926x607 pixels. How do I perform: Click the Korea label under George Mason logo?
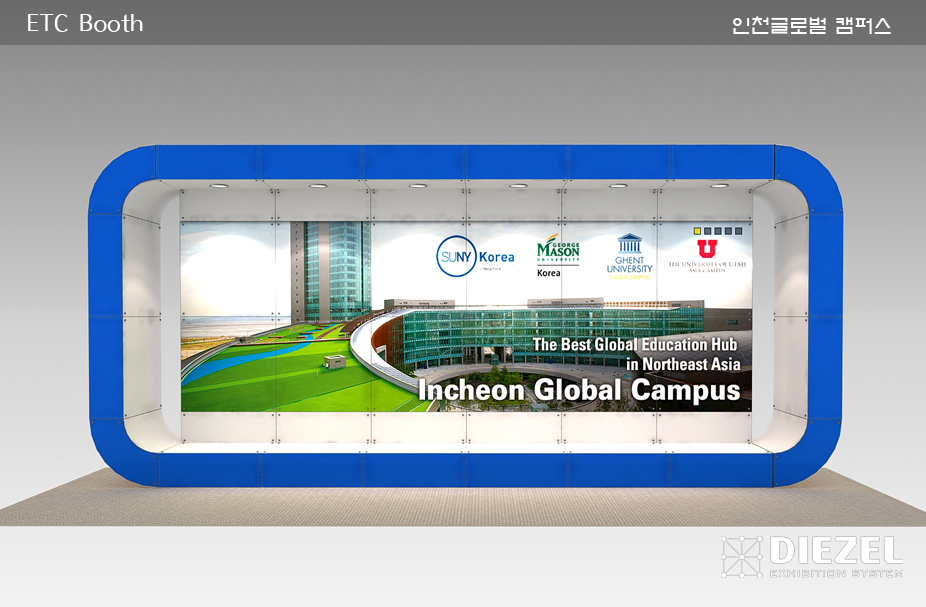[x=549, y=272]
